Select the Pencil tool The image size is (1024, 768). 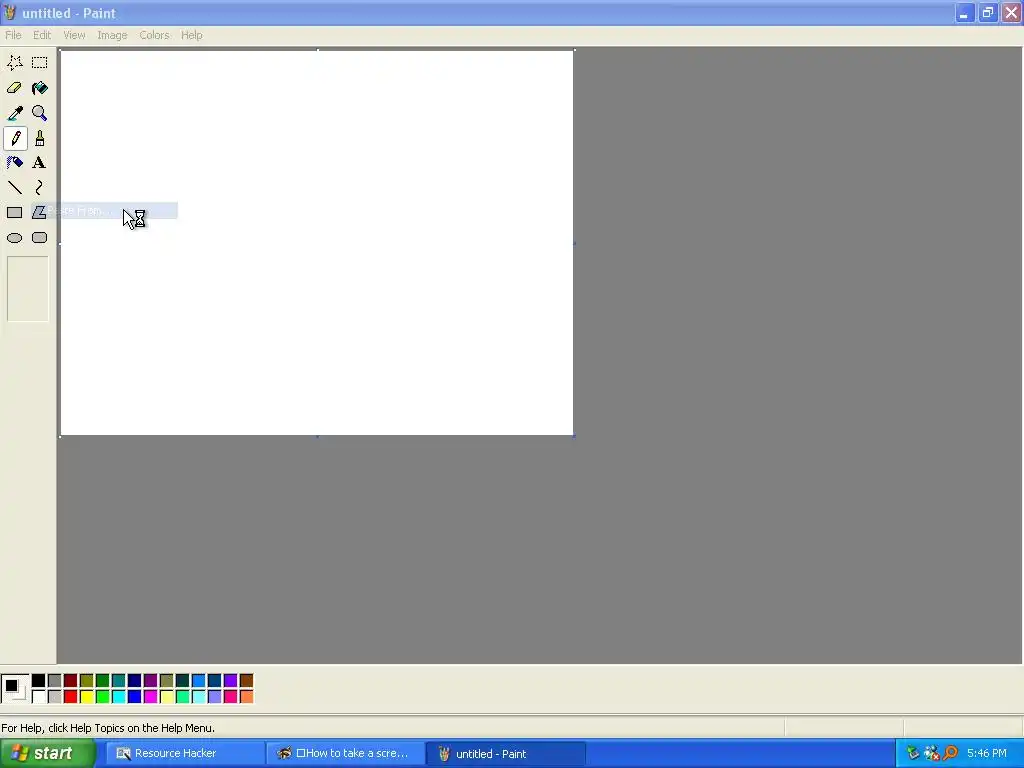pos(14,138)
